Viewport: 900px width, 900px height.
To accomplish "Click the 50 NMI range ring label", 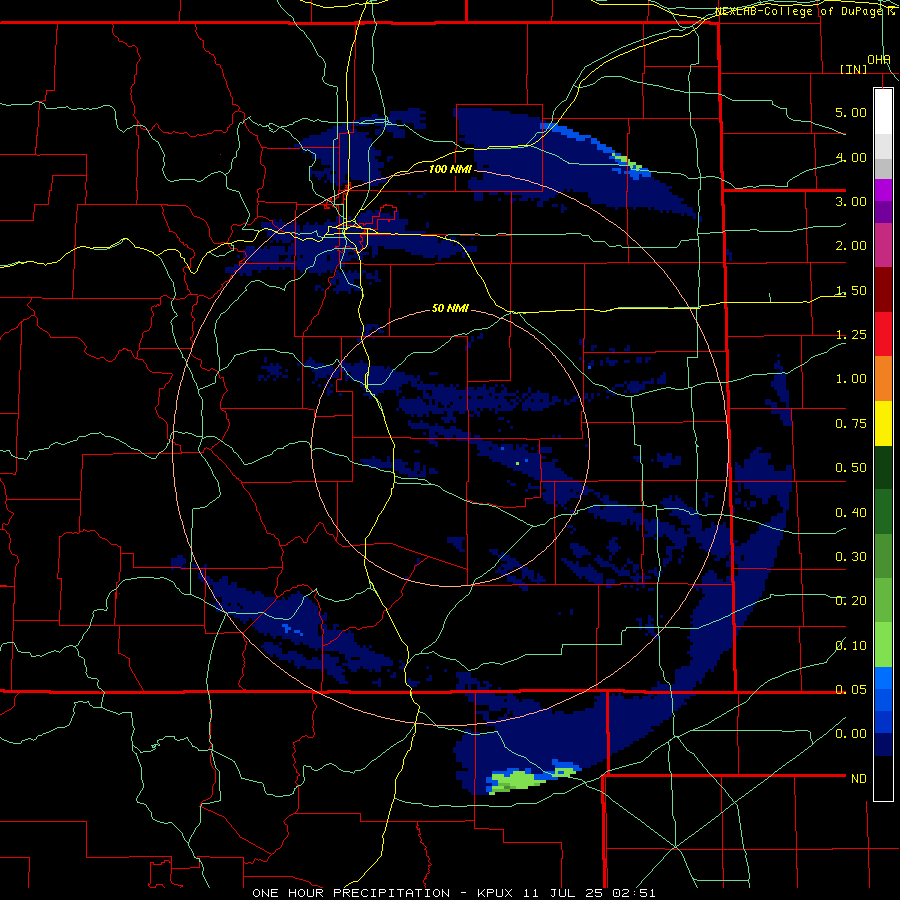I will (x=450, y=308).
